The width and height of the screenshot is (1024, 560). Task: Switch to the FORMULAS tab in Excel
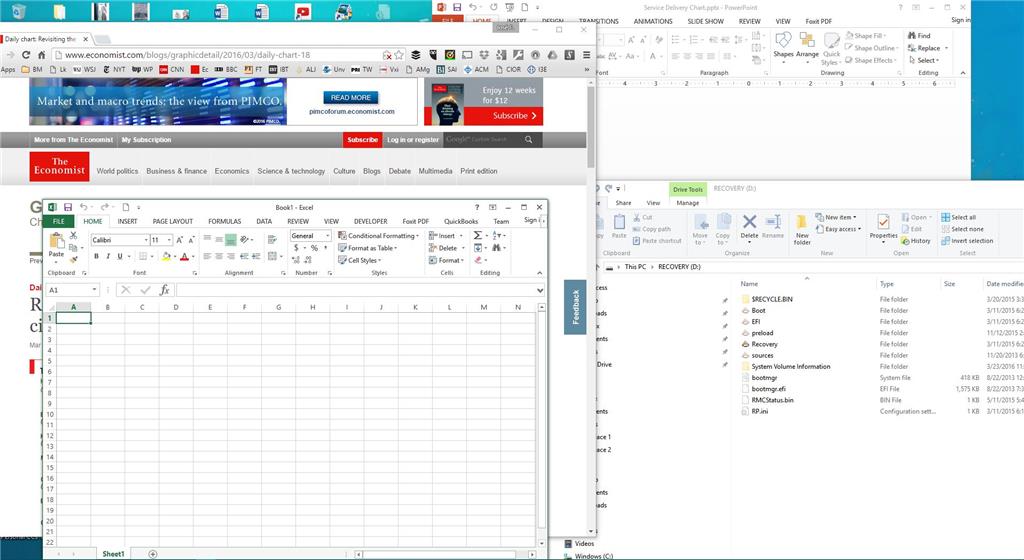click(225, 221)
